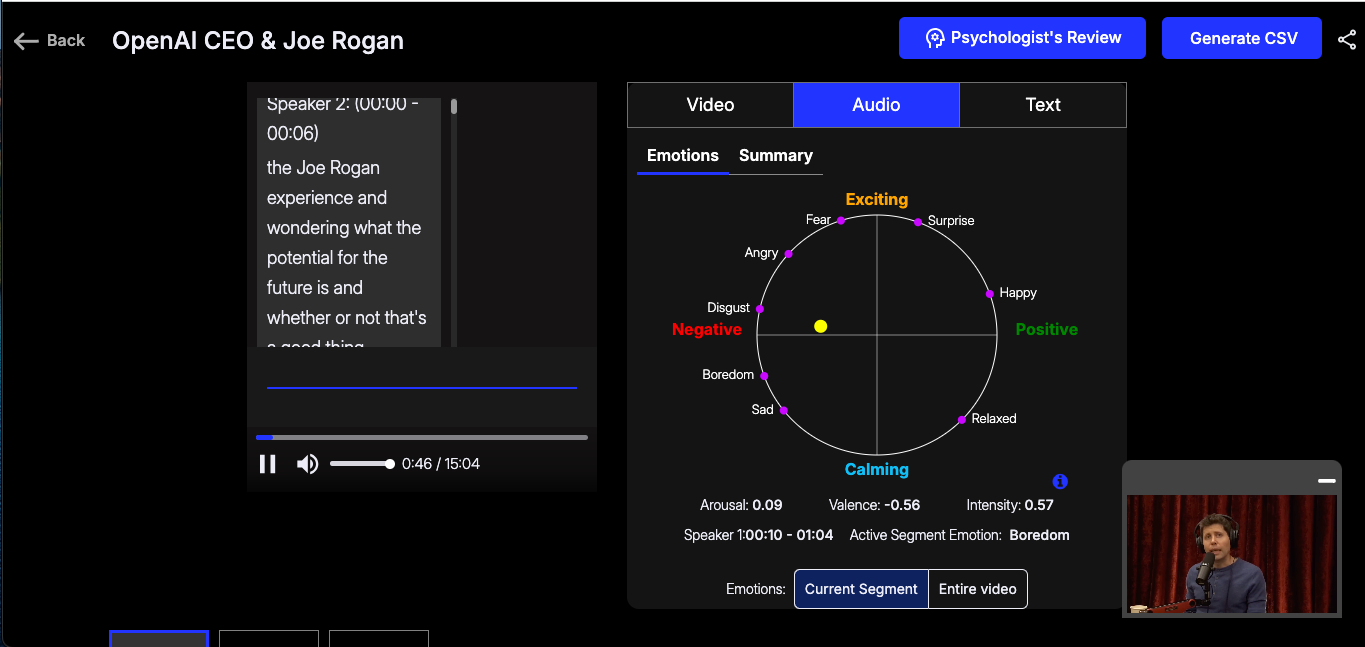This screenshot has height=647, width=1365.
Task: Open the Emotions sub-tab
Action: [x=683, y=156]
